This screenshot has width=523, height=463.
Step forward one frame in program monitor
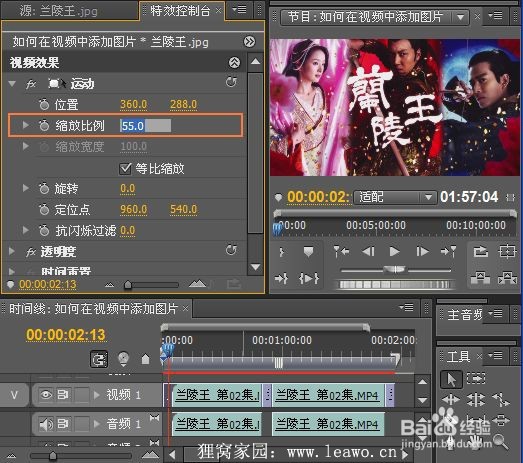pyautogui.click(x=422, y=252)
